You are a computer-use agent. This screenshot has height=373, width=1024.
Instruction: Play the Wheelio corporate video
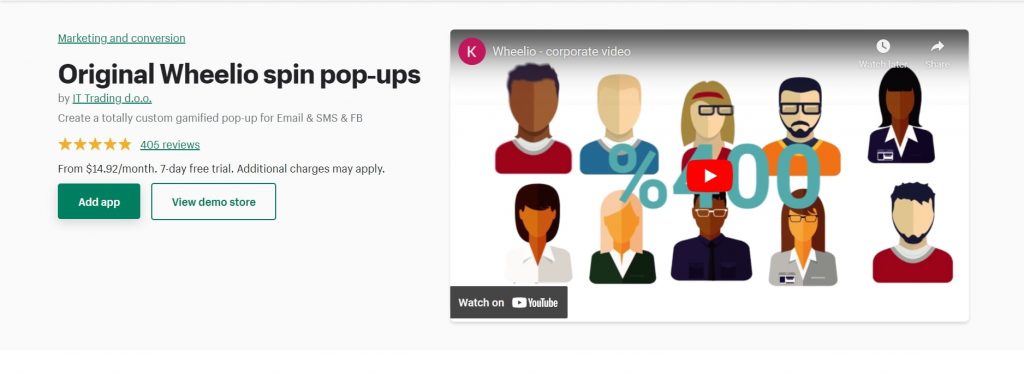[709, 176]
